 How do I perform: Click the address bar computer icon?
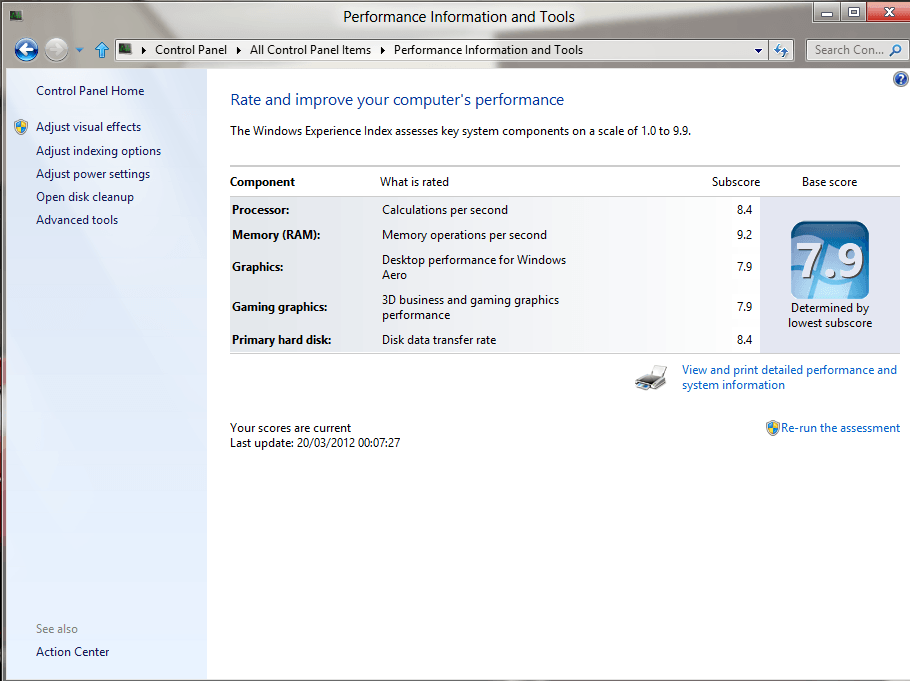125,49
